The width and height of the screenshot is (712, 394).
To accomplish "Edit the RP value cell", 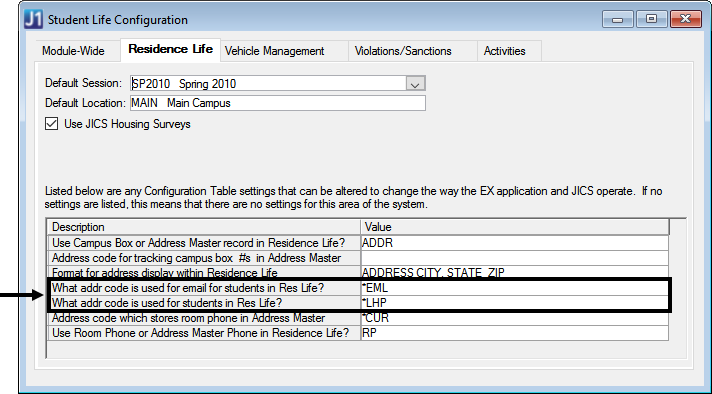I will coord(514,333).
